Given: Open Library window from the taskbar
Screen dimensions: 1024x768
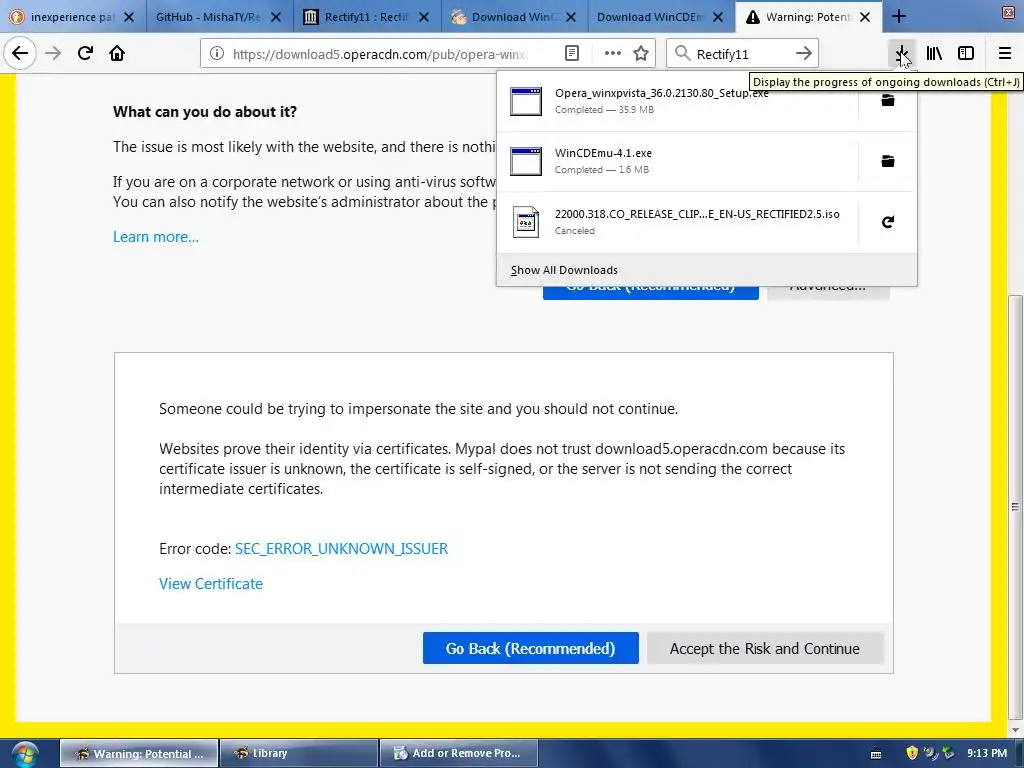Looking at the screenshot, I should pyautogui.click(x=299, y=754).
